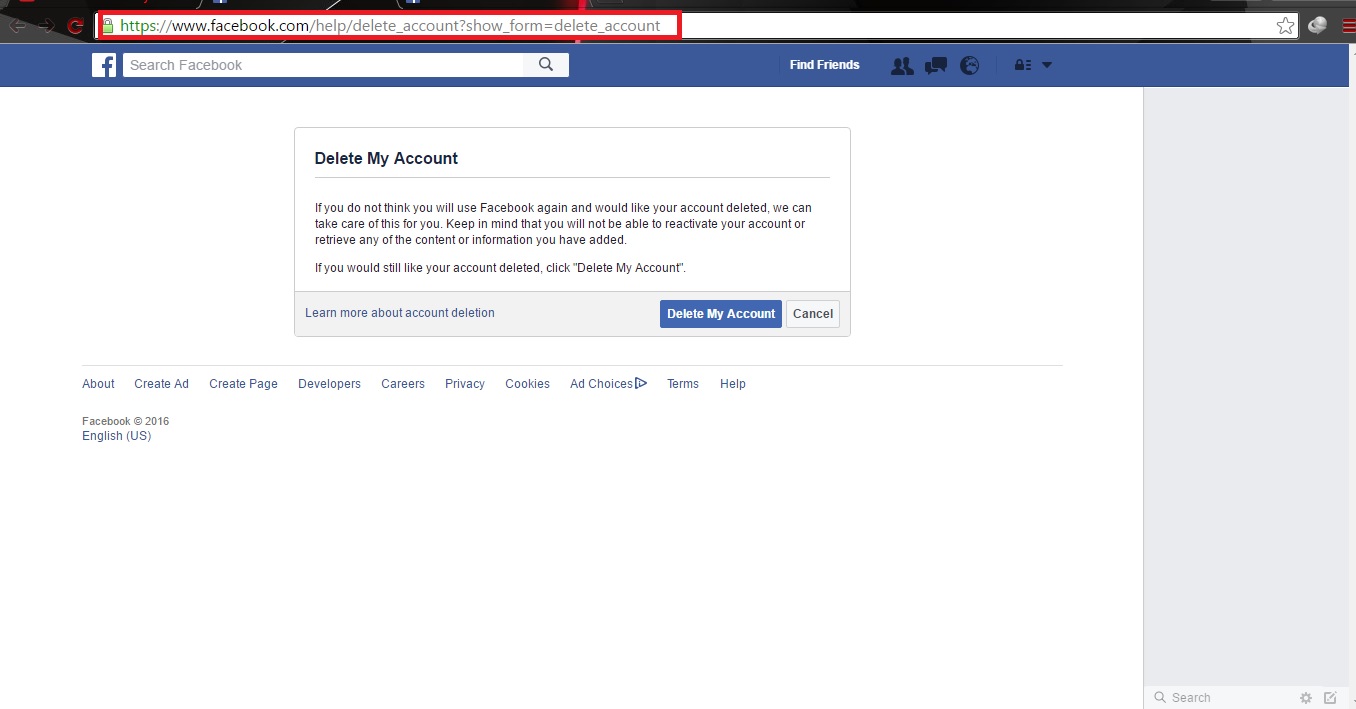Viewport: 1356px width, 709px height.
Task: Click the browser address bar URL
Action: 390,26
